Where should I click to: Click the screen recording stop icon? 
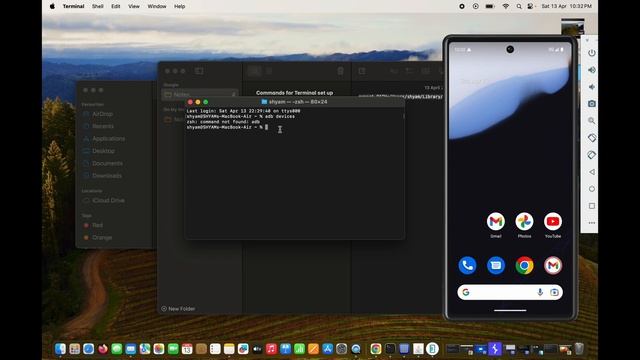tap(462, 6)
